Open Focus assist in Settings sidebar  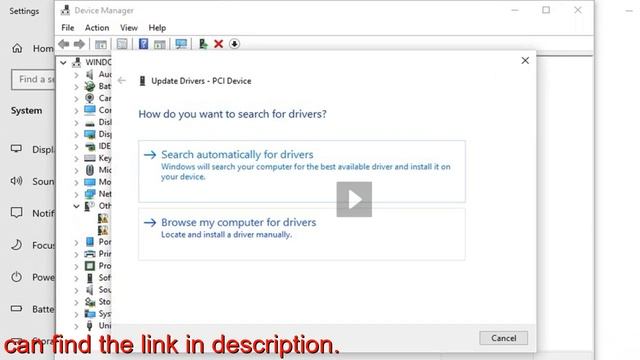click(x=32, y=245)
